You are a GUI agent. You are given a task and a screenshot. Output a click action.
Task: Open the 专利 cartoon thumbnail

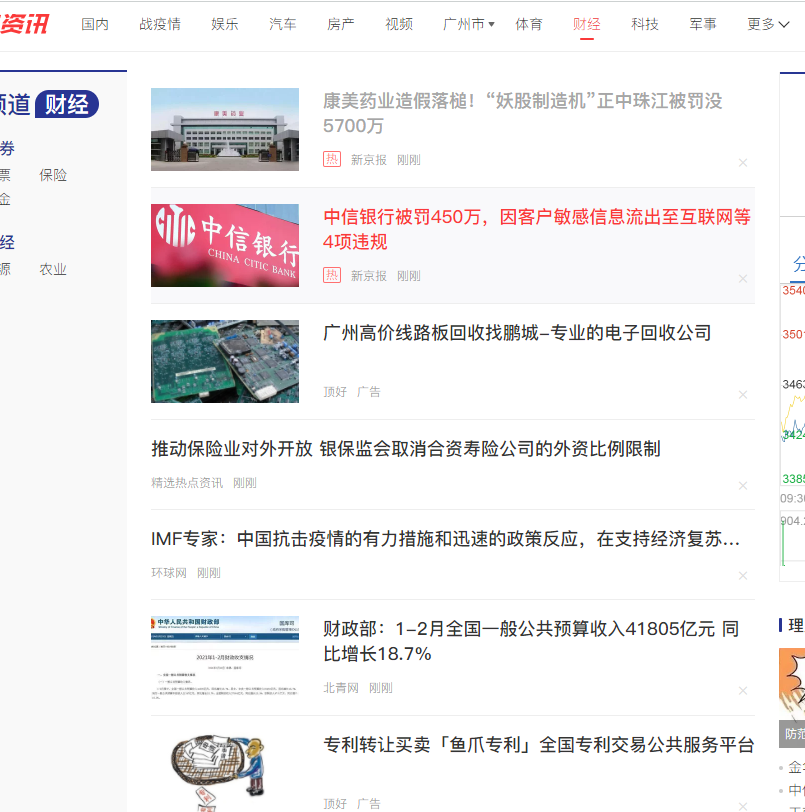[225, 772]
